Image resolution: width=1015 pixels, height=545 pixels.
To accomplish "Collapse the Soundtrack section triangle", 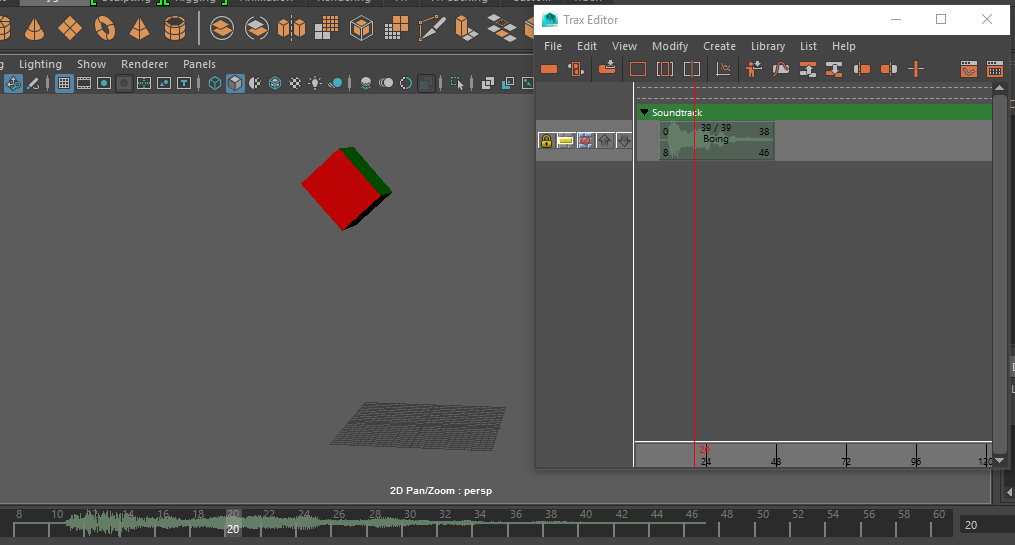I will (x=644, y=113).
